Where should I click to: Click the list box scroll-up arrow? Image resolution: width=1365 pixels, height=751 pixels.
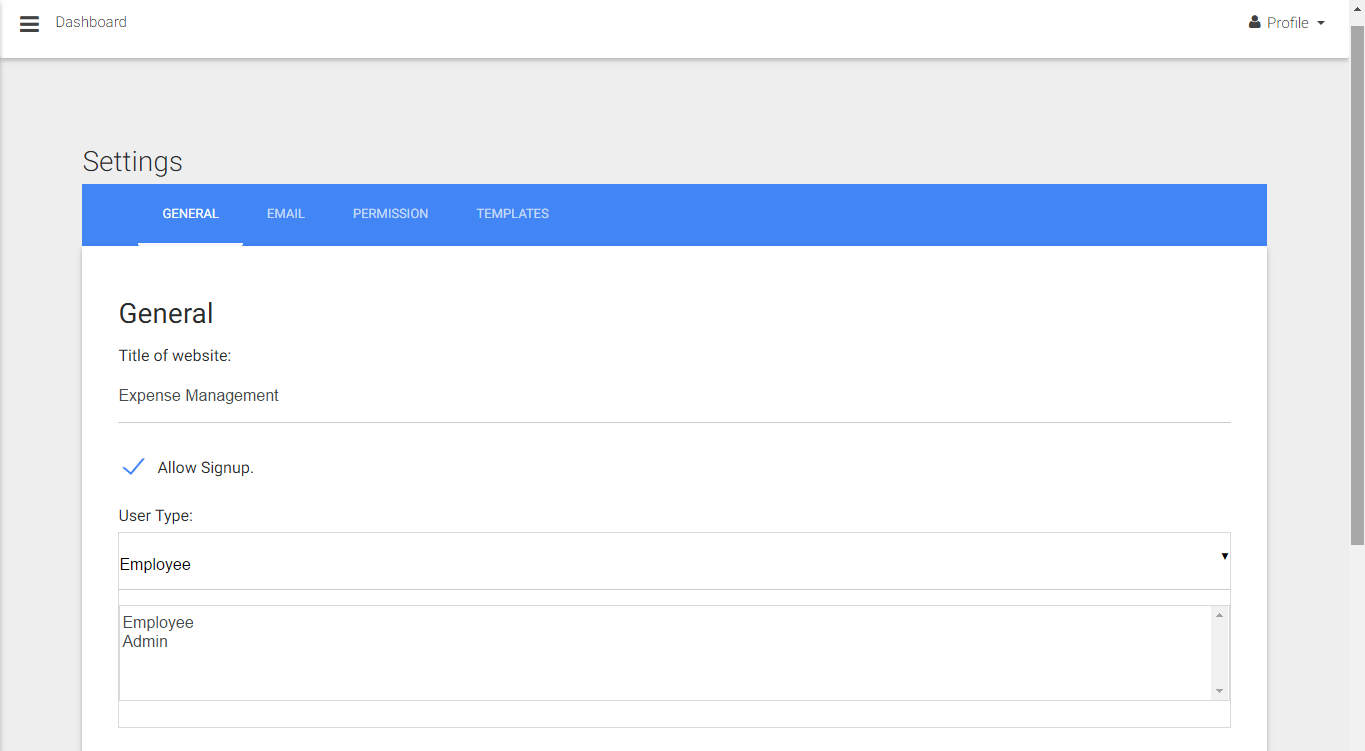coord(1219,615)
